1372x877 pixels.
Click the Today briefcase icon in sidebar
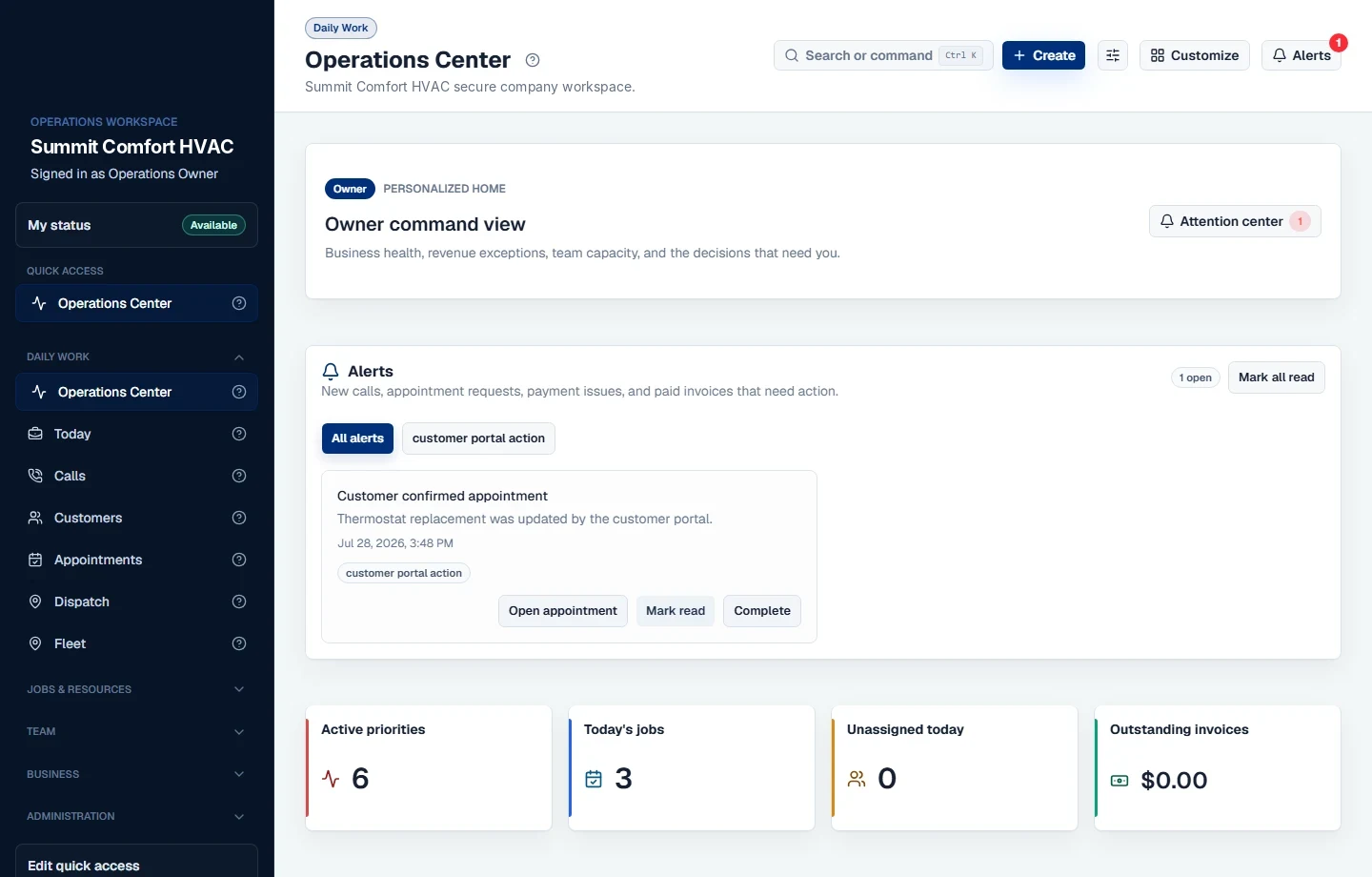click(35, 434)
